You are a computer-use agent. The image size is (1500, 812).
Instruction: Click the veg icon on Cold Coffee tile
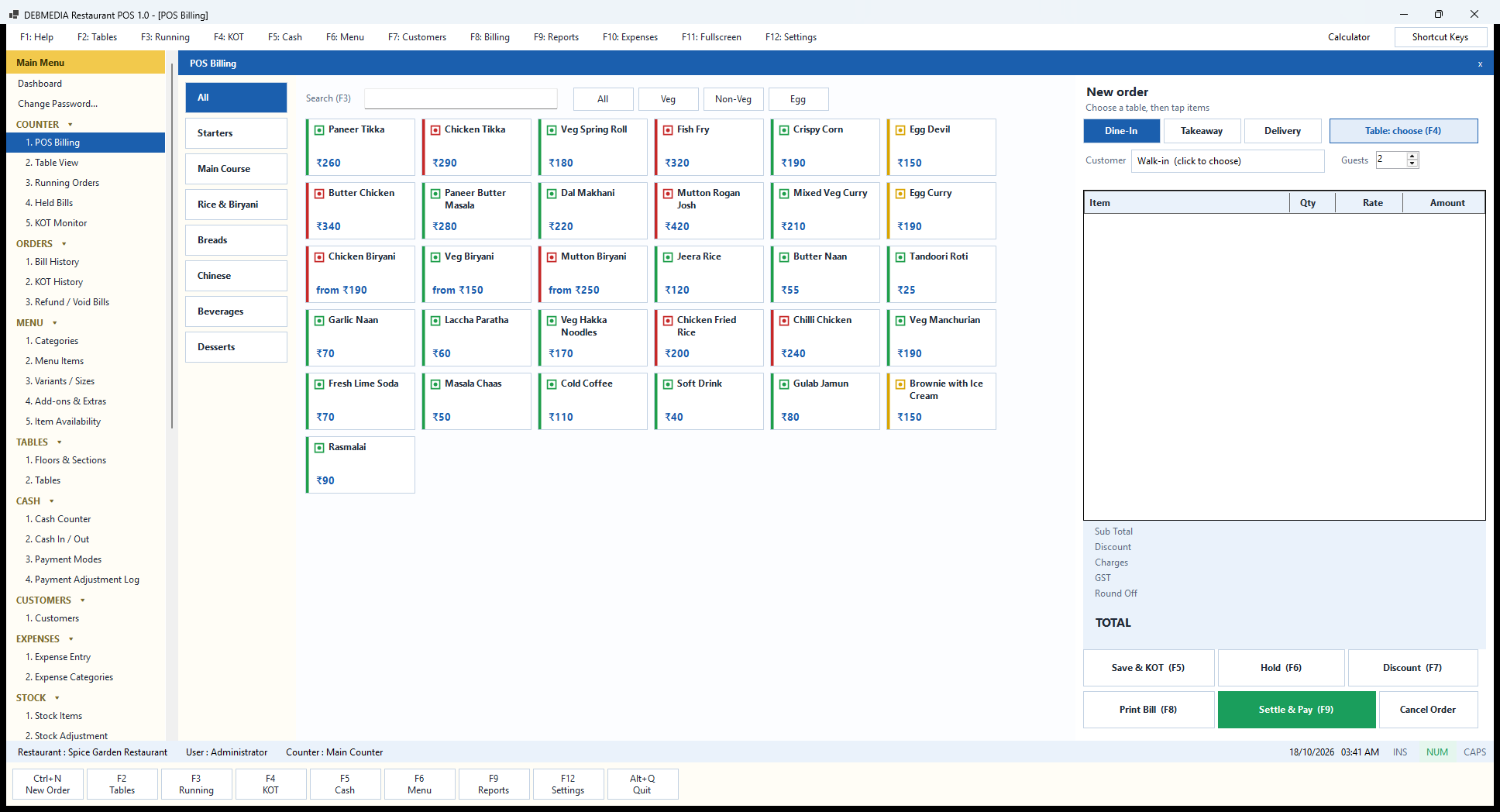pos(552,384)
